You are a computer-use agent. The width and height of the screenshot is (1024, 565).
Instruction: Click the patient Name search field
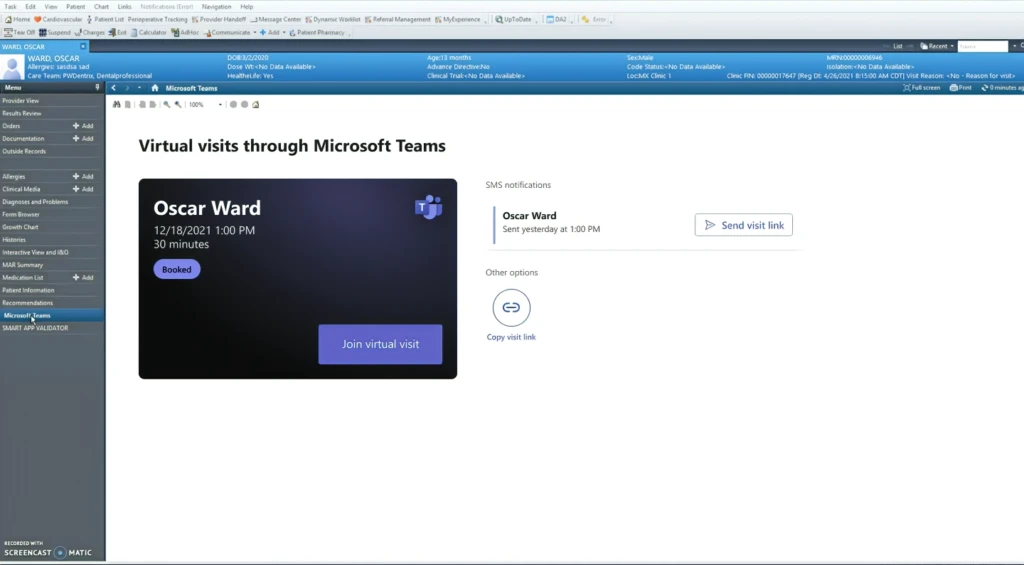point(982,46)
